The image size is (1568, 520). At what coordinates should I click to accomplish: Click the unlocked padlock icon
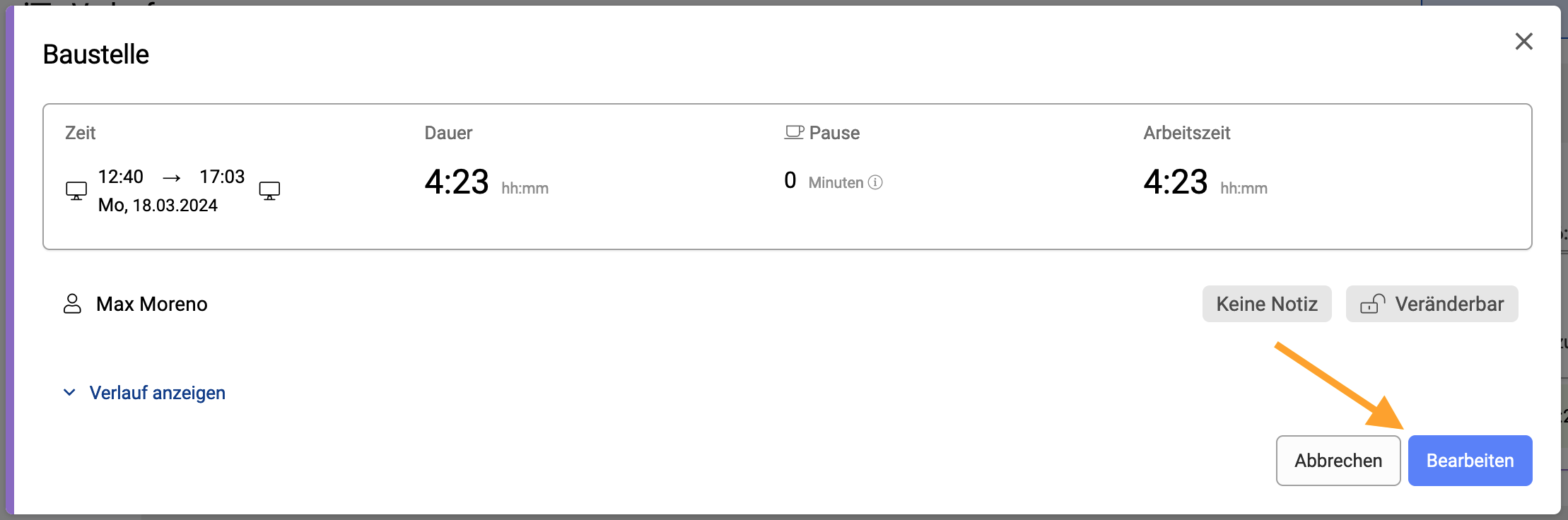(x=1373, y=304)
